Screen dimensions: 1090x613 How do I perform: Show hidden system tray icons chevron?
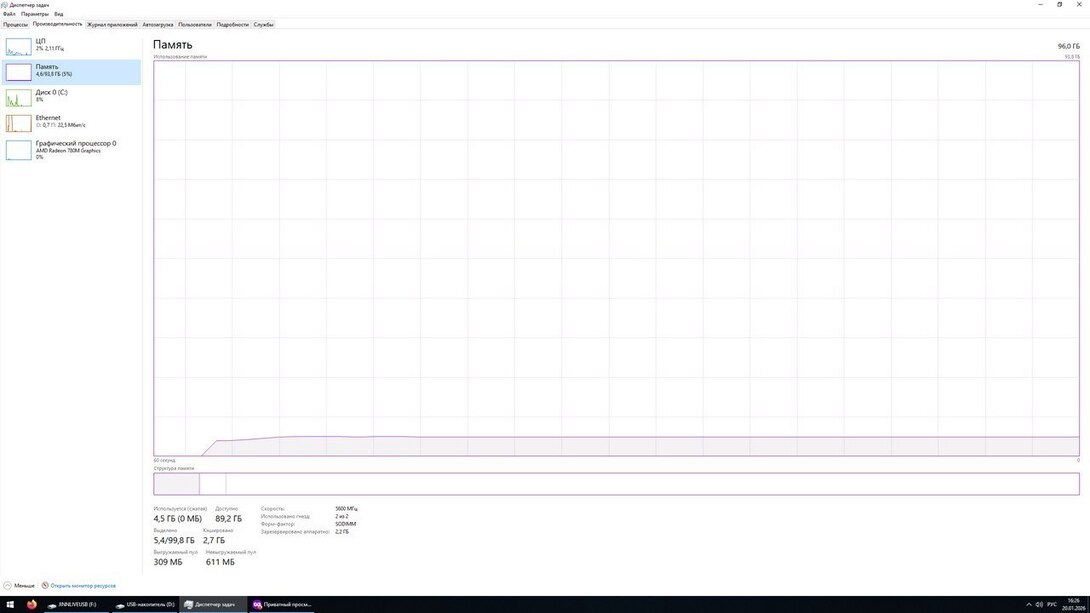point(1028,604)
